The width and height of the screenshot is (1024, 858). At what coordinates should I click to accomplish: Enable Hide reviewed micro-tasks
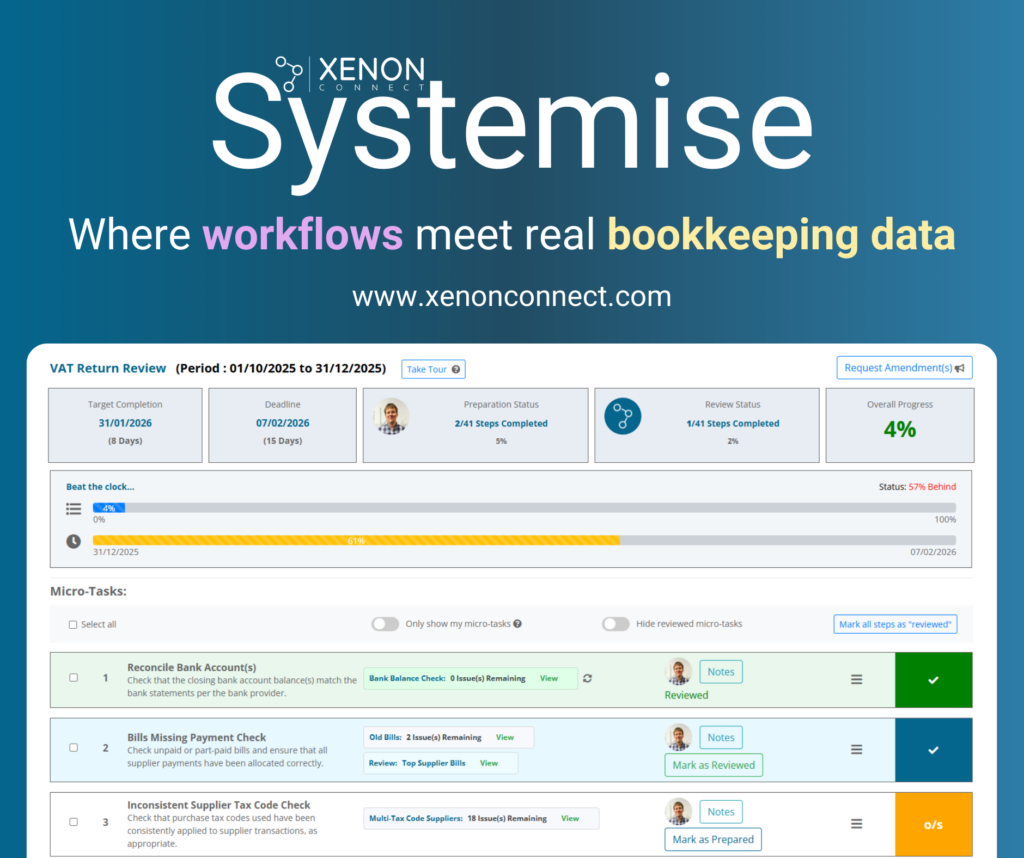pos(616,622)
